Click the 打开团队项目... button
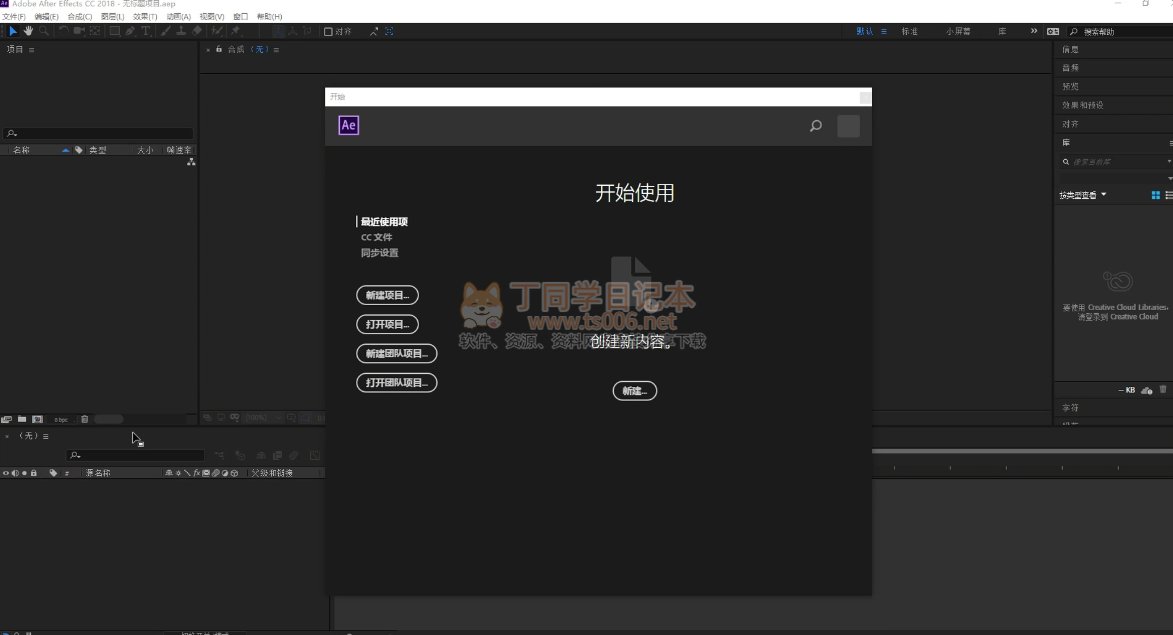This screenshot has height=635, width=1173. pos(396,382)
